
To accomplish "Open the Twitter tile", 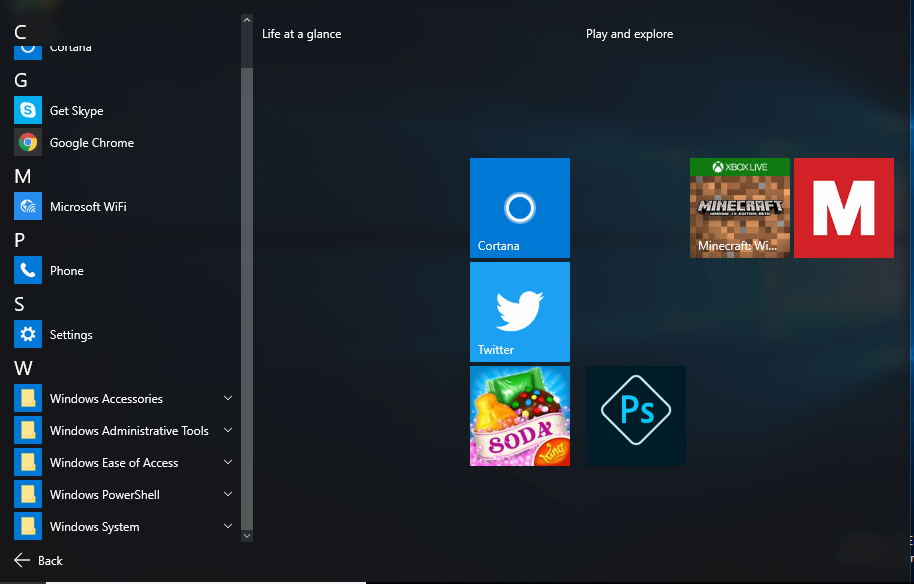I will pyautogui.click(x=520, y=312).
